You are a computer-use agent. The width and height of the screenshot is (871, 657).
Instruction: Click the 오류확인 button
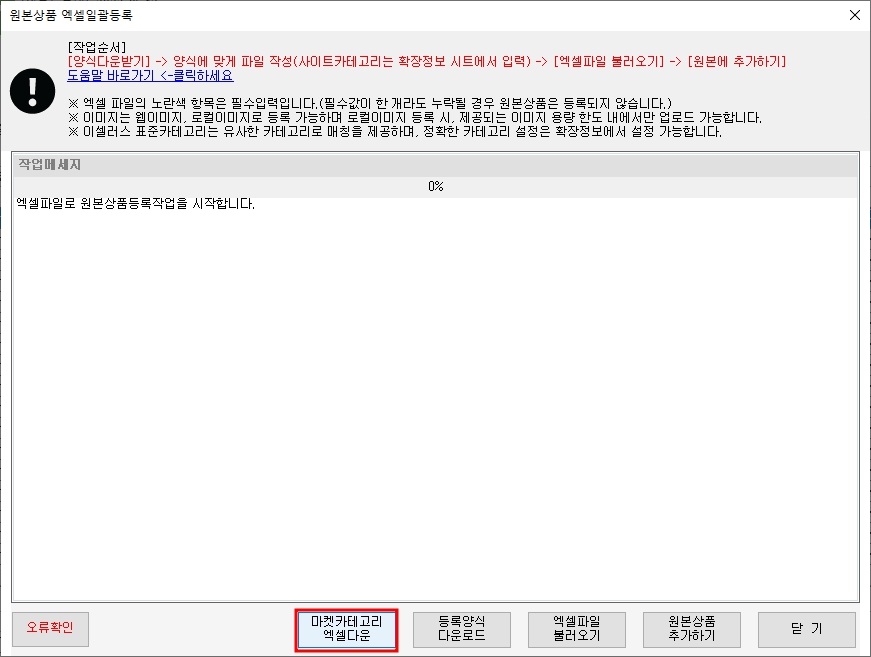pos(50,629)
